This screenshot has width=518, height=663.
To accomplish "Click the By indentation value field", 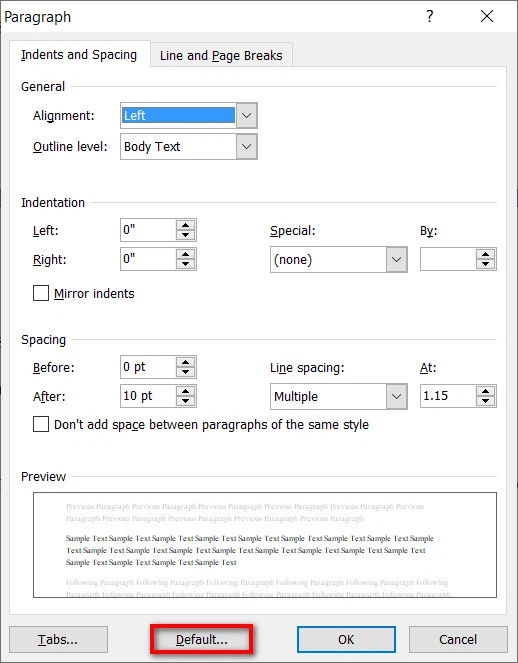I will pos(448,259).
